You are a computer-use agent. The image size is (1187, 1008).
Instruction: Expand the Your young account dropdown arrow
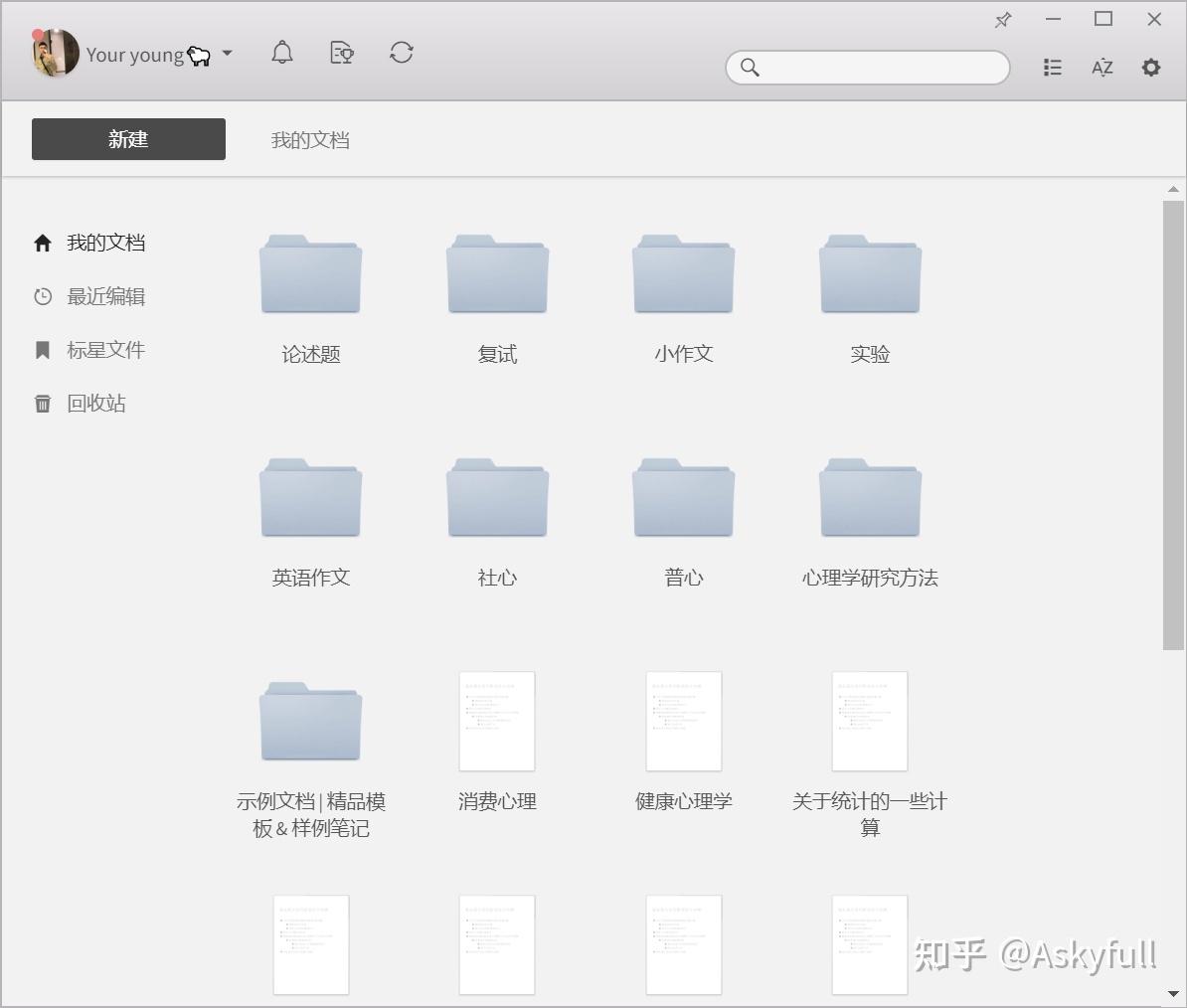coord(227,53)
